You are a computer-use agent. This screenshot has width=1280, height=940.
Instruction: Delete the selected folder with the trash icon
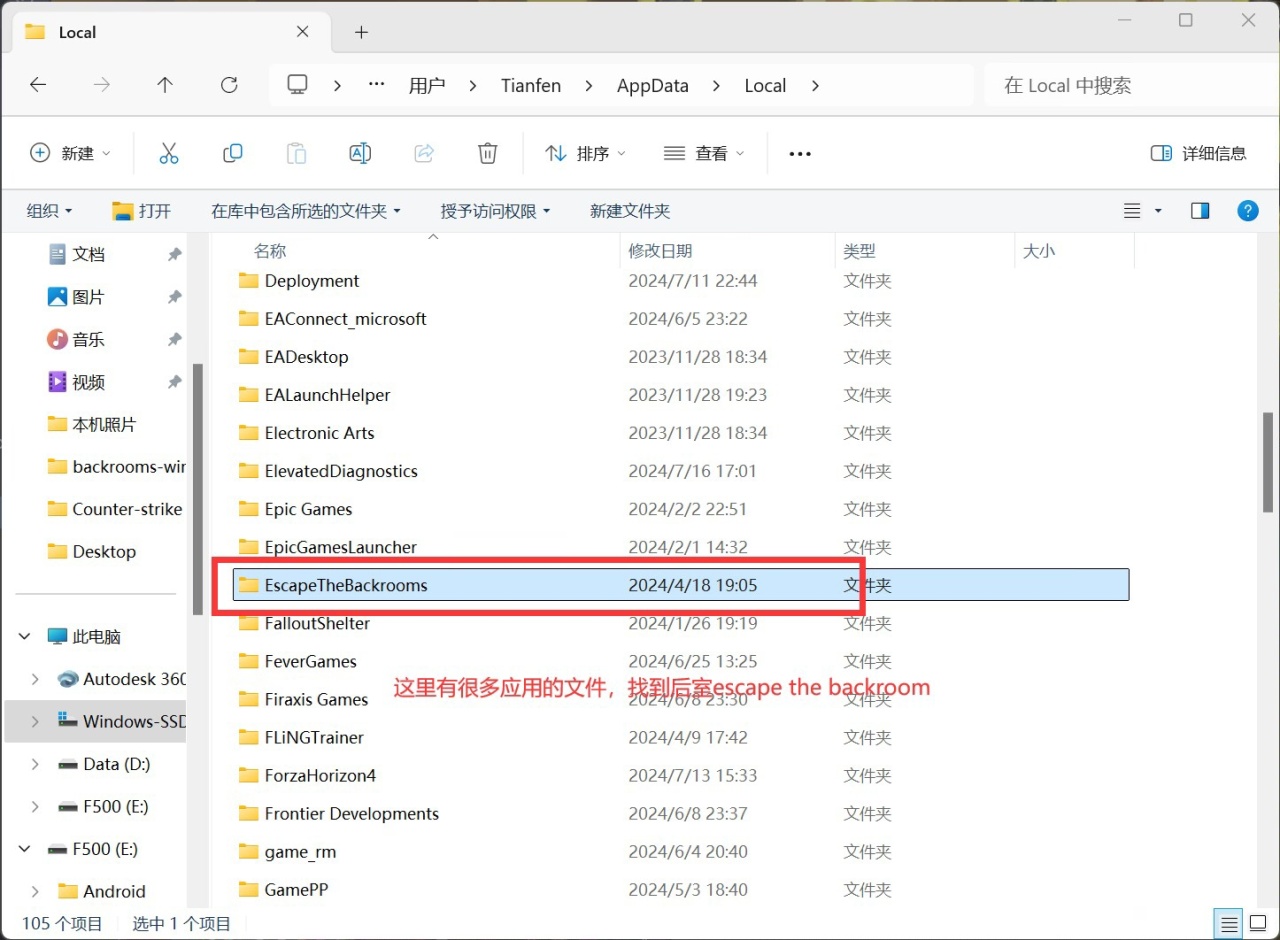[x=487, y=153]
